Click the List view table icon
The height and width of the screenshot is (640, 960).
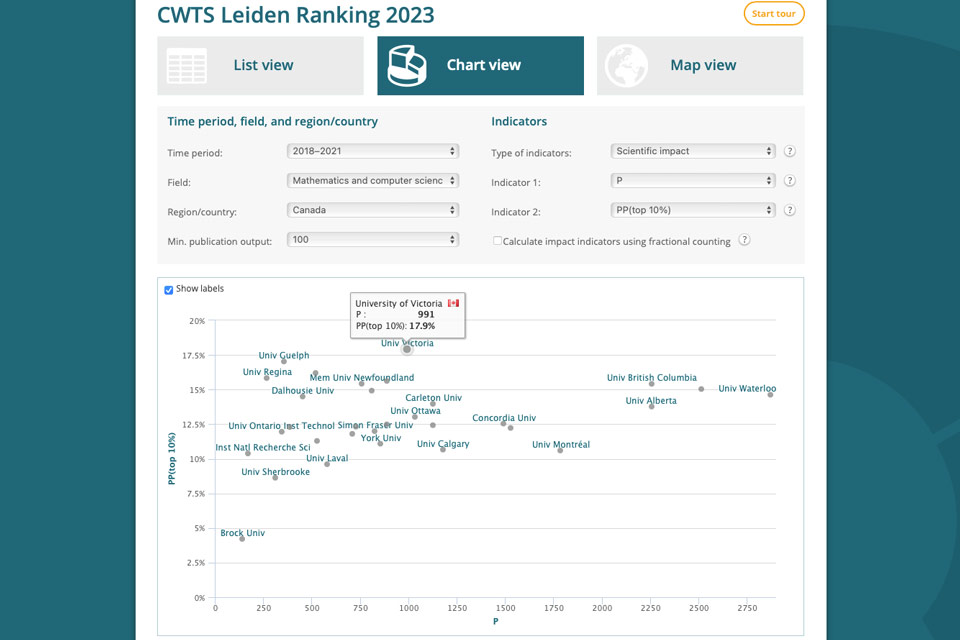186,66
